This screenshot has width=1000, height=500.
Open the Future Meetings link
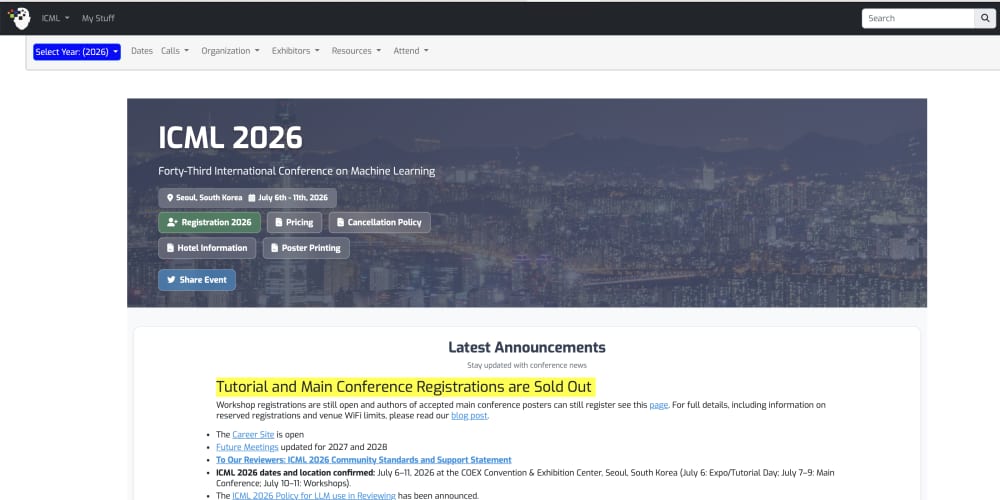[x=247, y=447]
